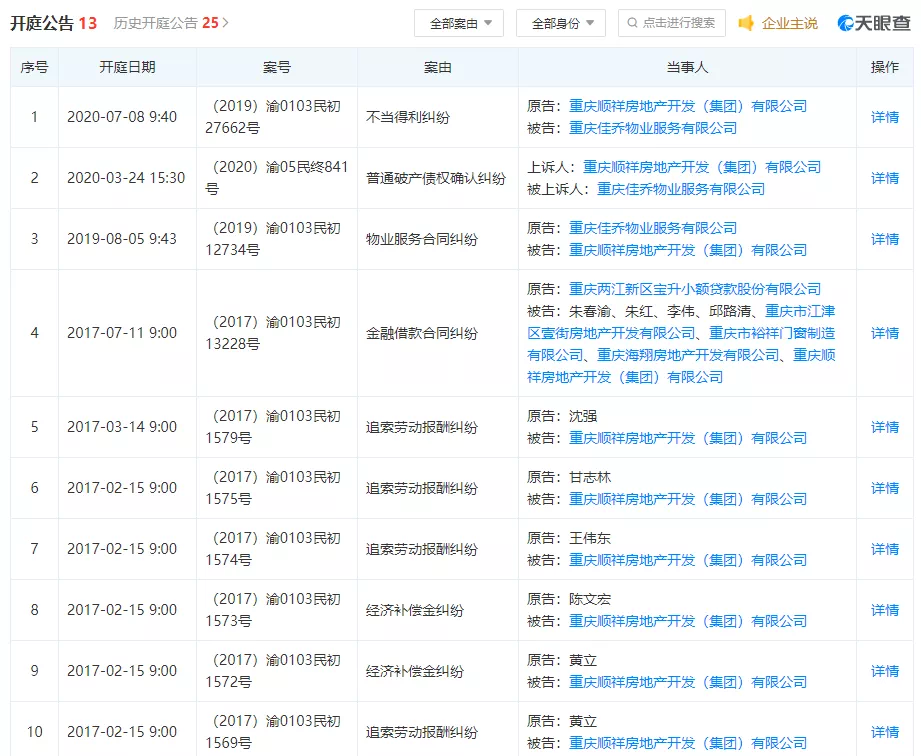Click the 点击进行搜索 search field

[679, 23]
